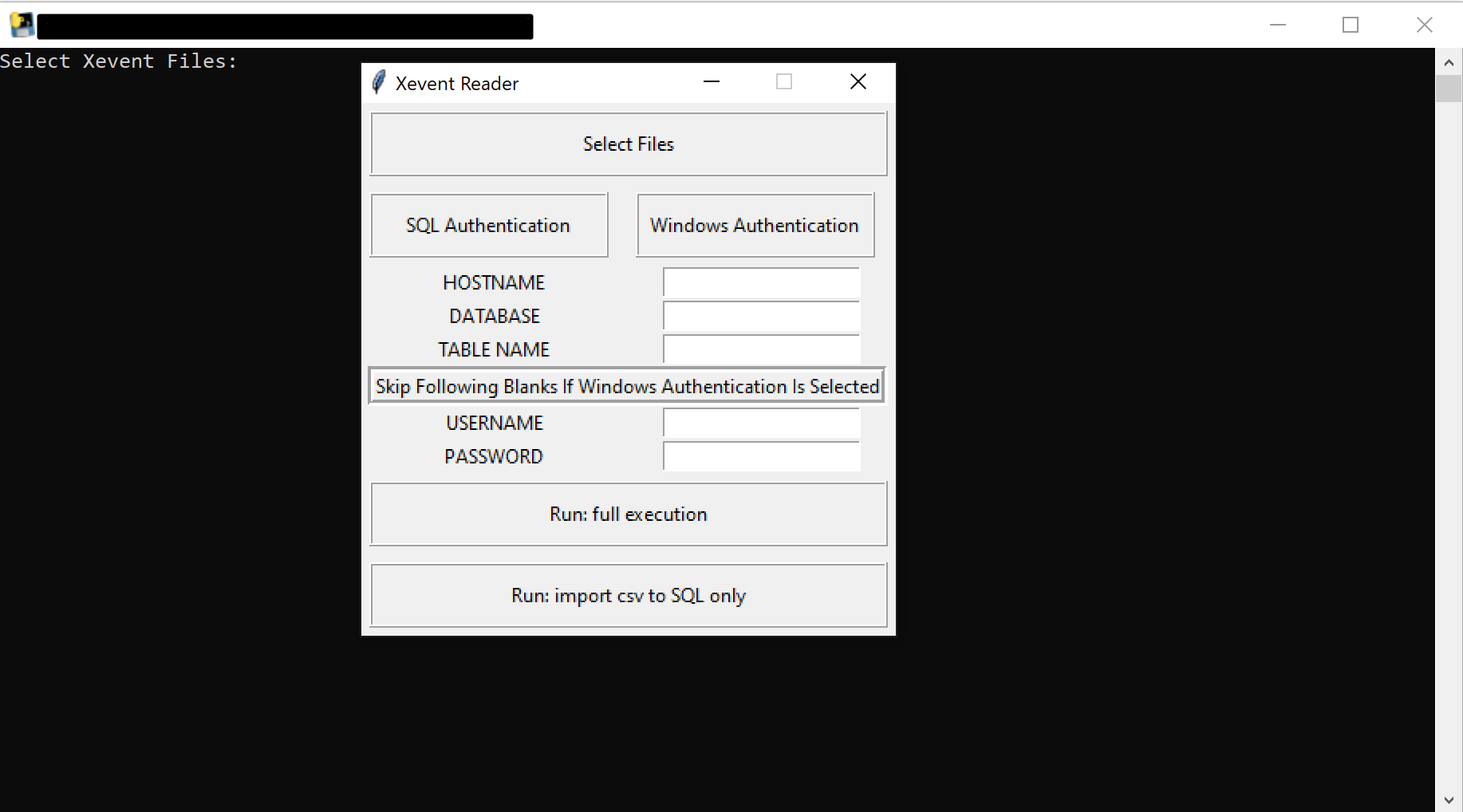Focus the HOSTNAME input field
This screenshot has width=1463, height=812.
click(761, 282)
